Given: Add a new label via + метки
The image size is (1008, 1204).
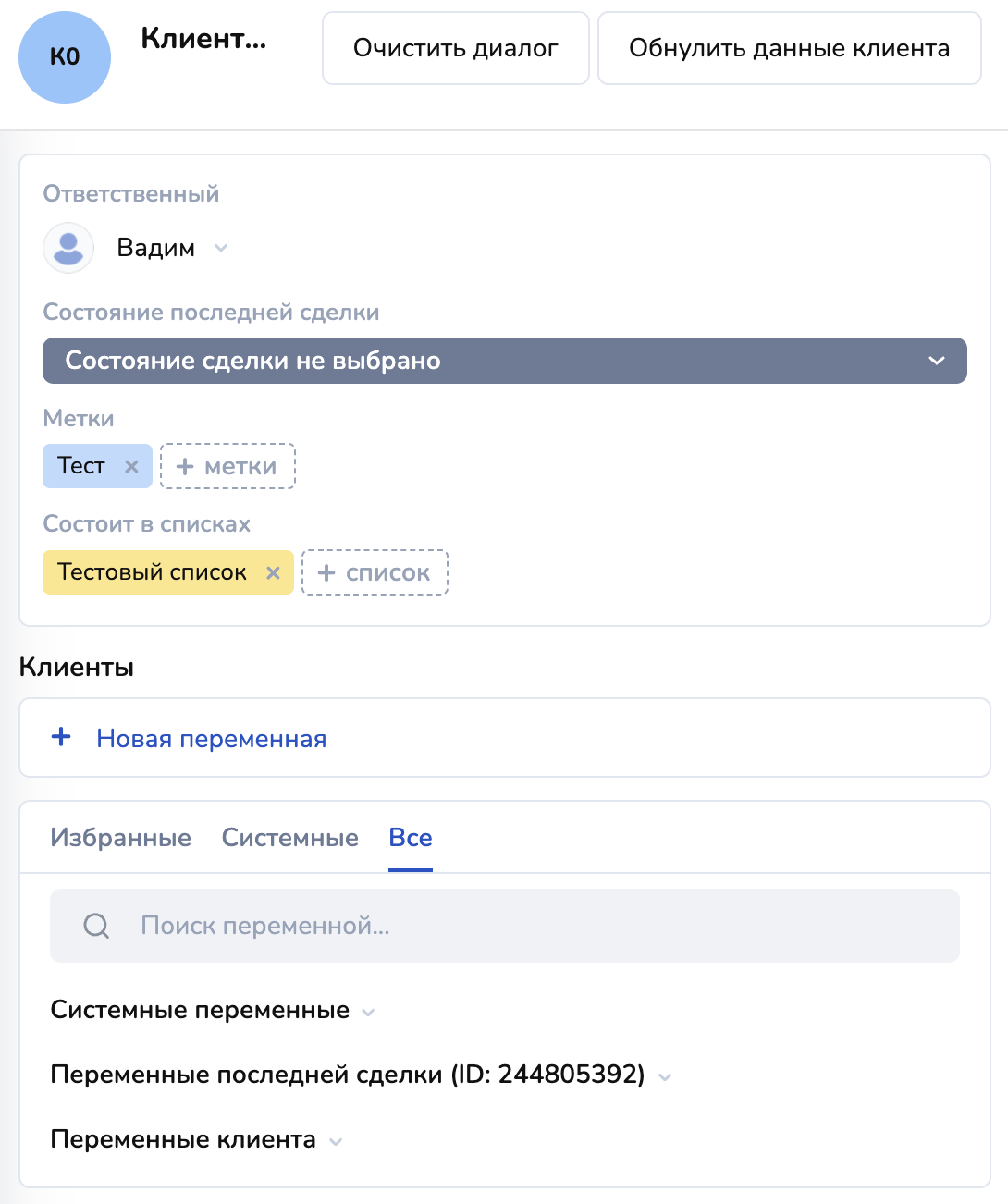Looking at the screenshot, I should click(227, 466).
